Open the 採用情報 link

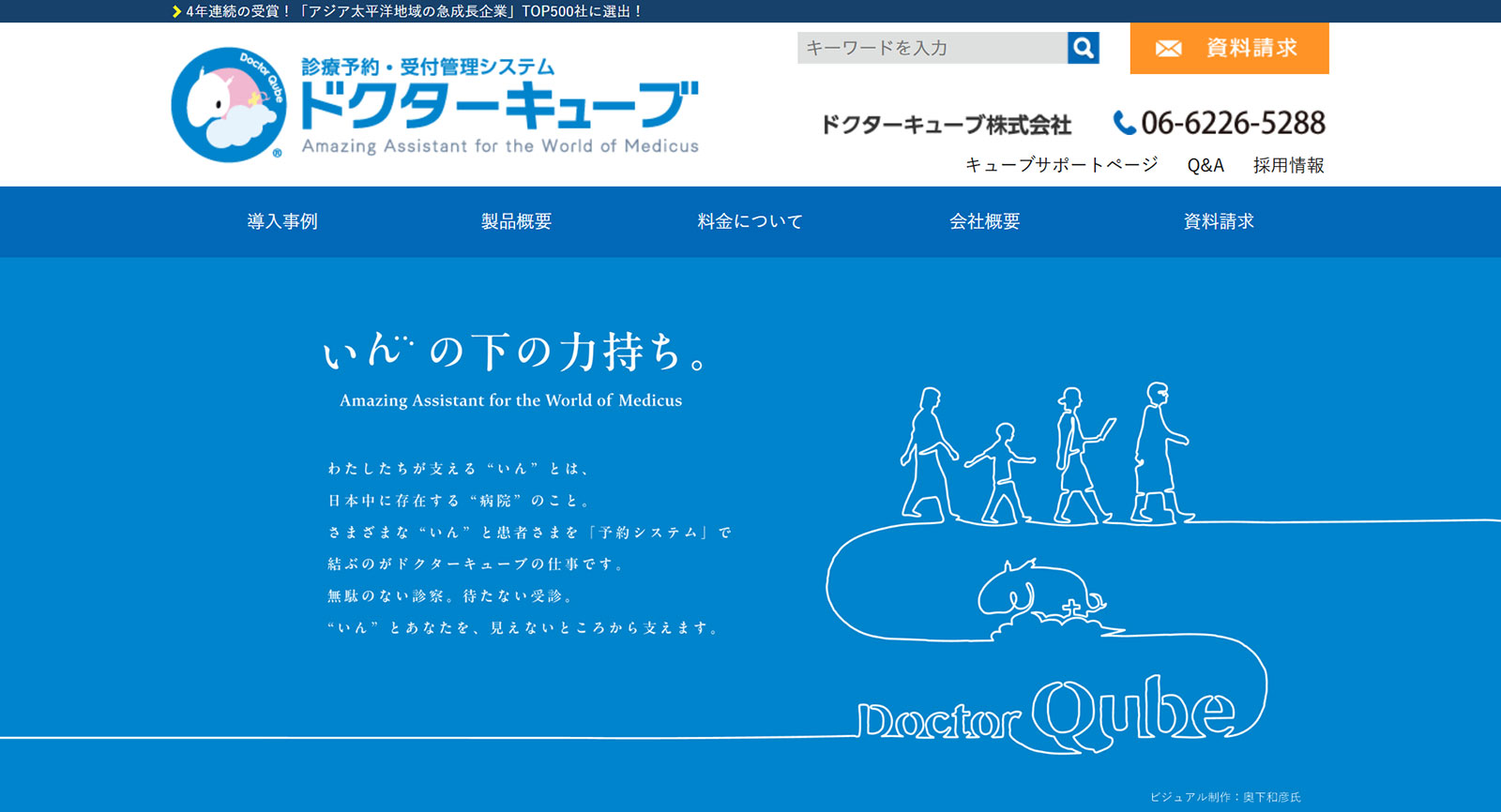[1288, 165]
